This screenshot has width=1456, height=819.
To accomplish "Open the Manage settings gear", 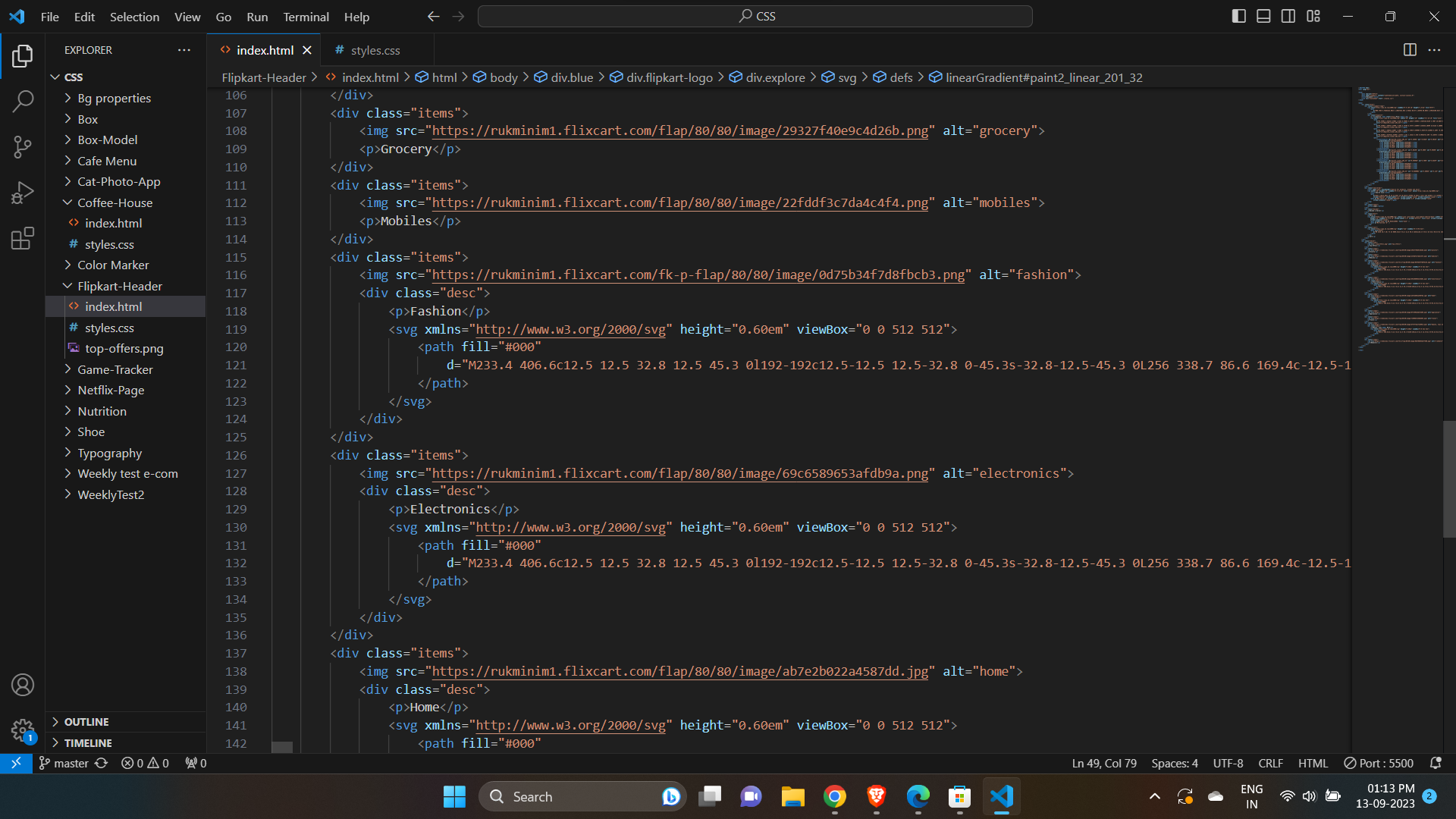I will tap(23, 730).
